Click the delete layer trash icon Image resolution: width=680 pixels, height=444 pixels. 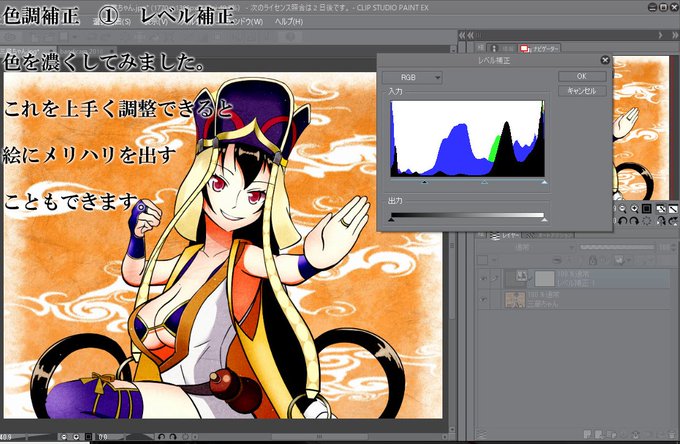pos(672,434)
